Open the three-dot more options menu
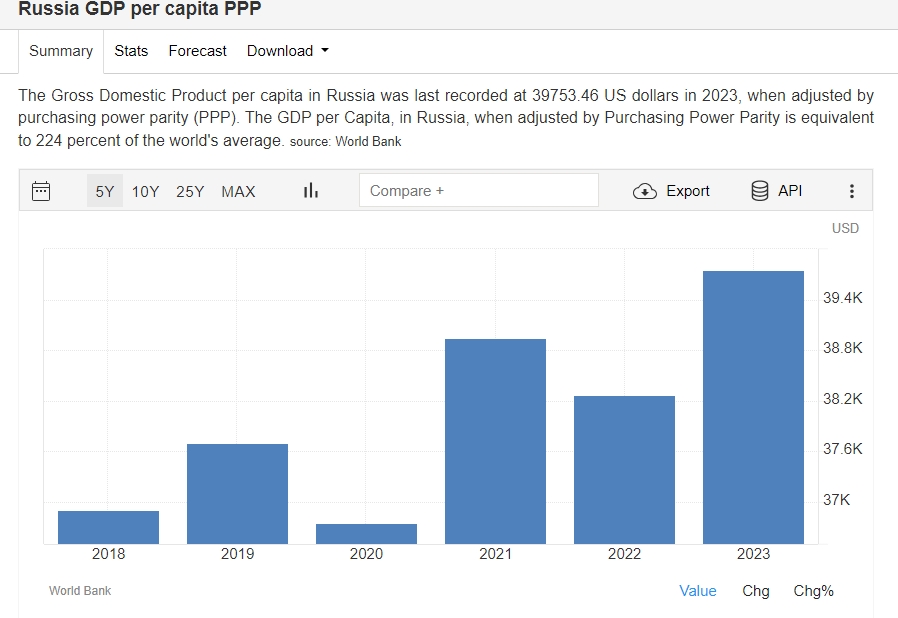 tap(851, 191)
